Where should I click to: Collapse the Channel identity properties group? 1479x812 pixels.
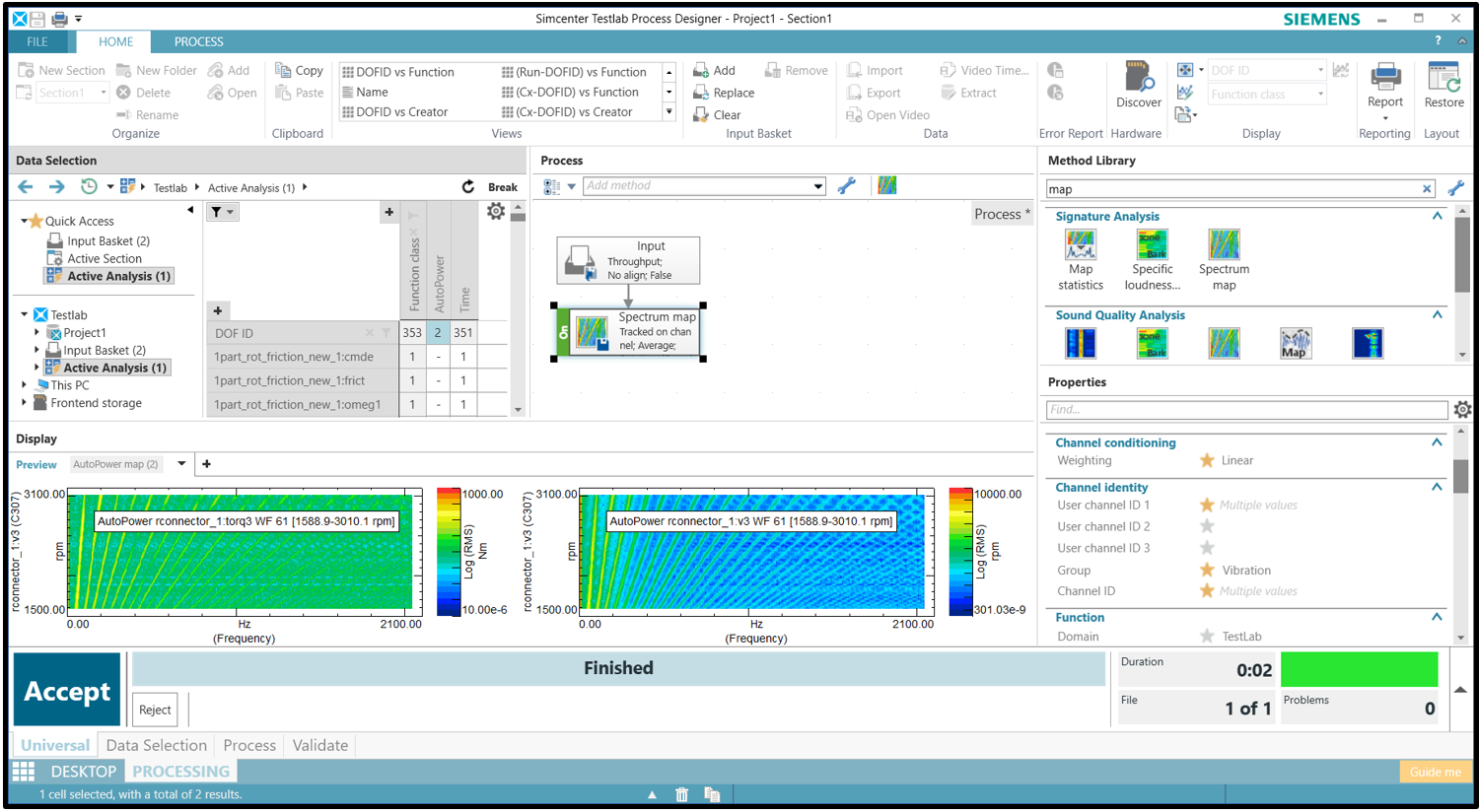click(x=1437, y=487)
